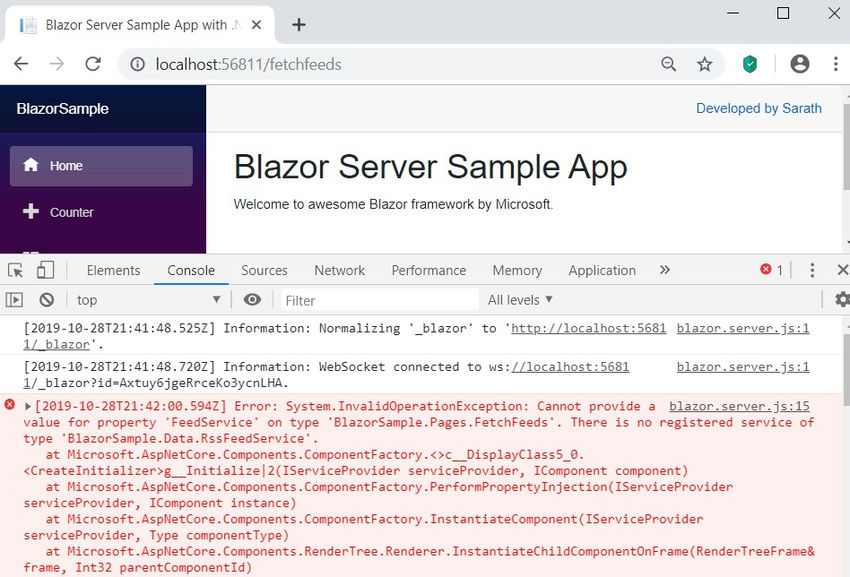Show hidden DevTools panels via chevron
This screenshot has width=850, height=577.
coord(662,270)
